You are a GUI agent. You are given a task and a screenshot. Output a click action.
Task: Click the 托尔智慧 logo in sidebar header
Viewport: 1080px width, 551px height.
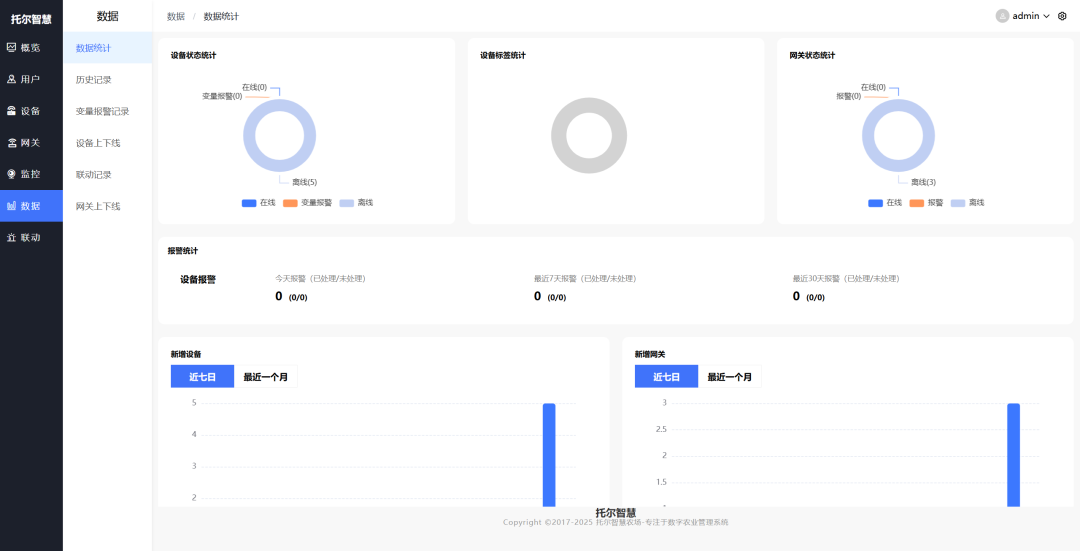point(31,19)
